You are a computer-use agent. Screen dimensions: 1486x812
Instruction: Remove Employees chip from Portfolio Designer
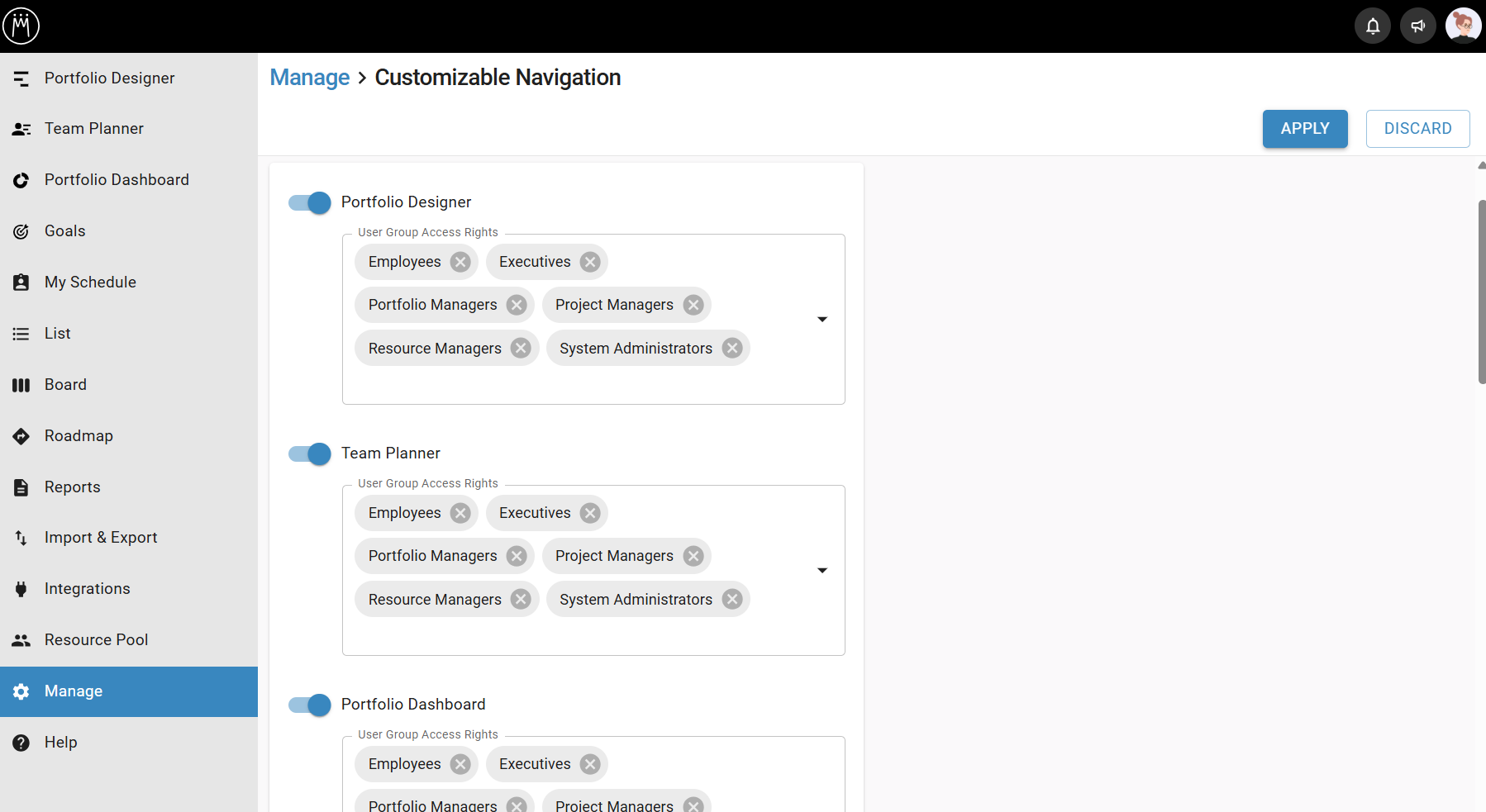click(460, 262)
